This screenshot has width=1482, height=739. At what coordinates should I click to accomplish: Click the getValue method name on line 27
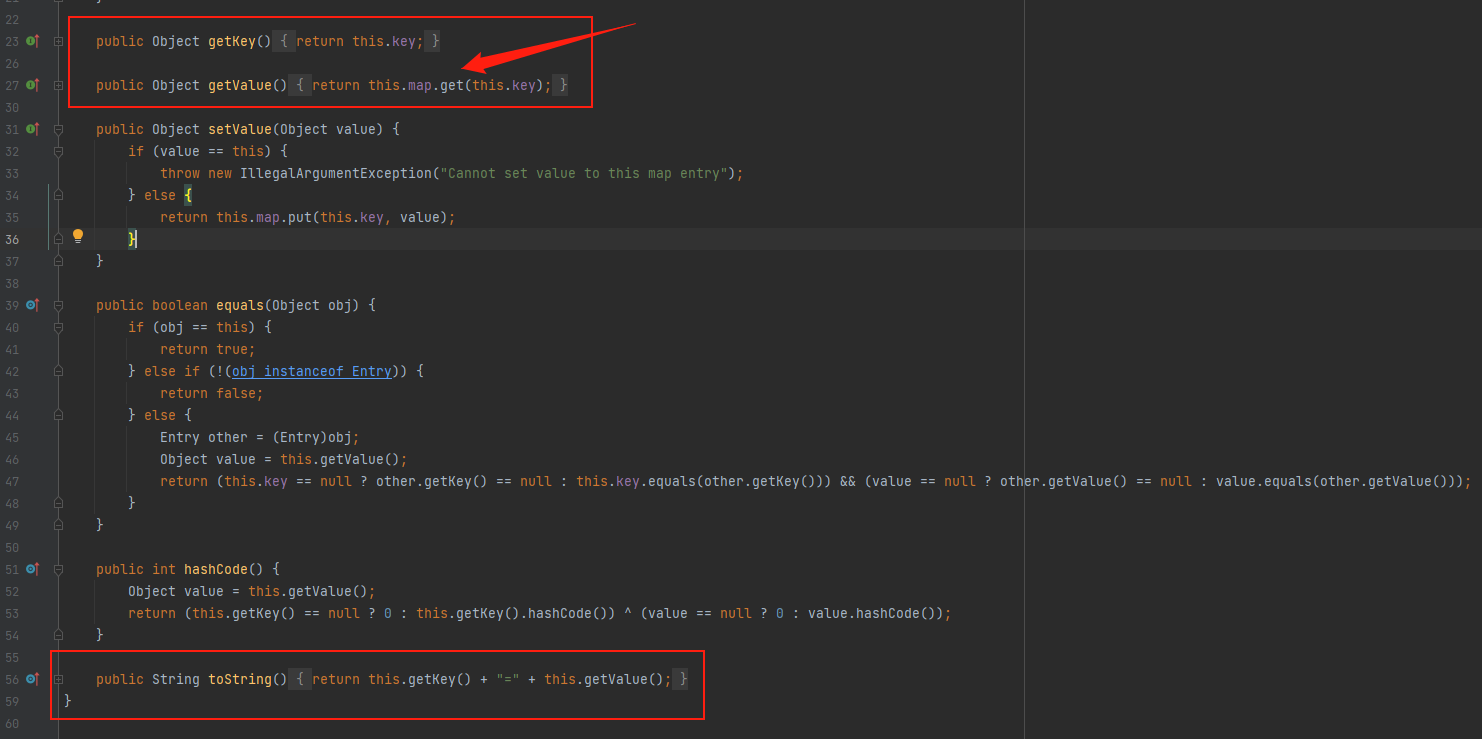pyautogui.click(x=240, y=85)
